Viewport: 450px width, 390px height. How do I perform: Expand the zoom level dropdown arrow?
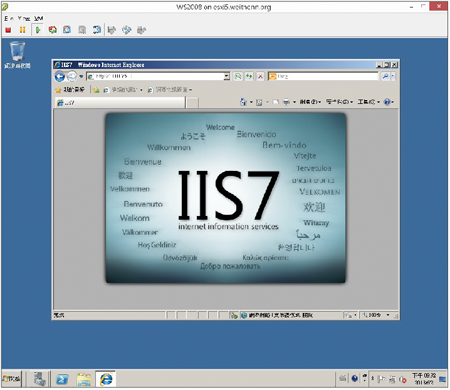388,315
